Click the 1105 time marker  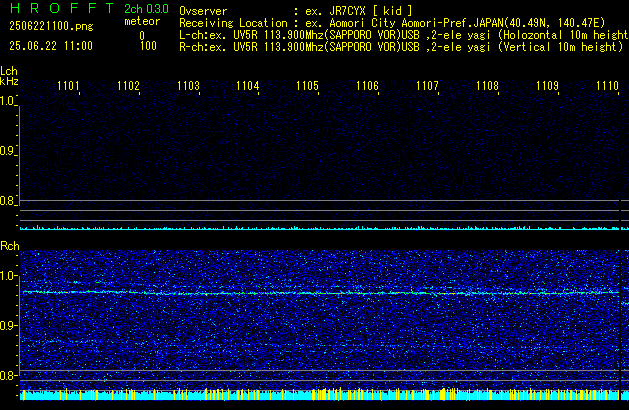[x=307, y=86]
